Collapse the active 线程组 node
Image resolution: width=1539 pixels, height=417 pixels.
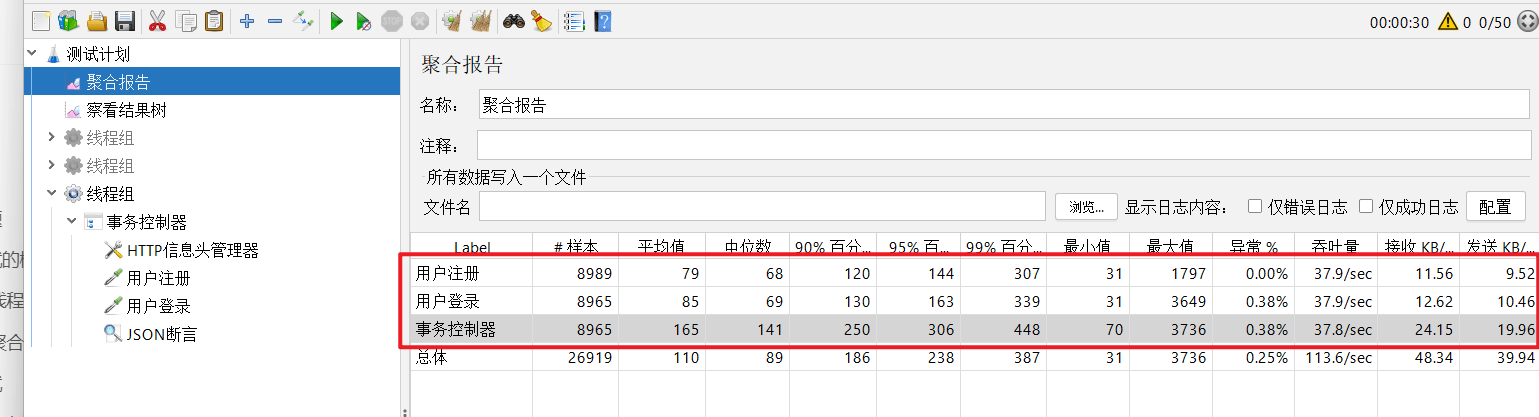pos(52,193)
